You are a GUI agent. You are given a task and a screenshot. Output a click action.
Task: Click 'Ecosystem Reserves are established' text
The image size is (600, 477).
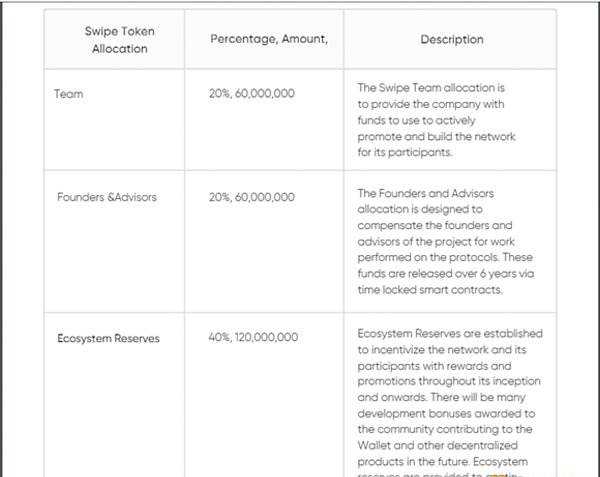coord(450,334)
